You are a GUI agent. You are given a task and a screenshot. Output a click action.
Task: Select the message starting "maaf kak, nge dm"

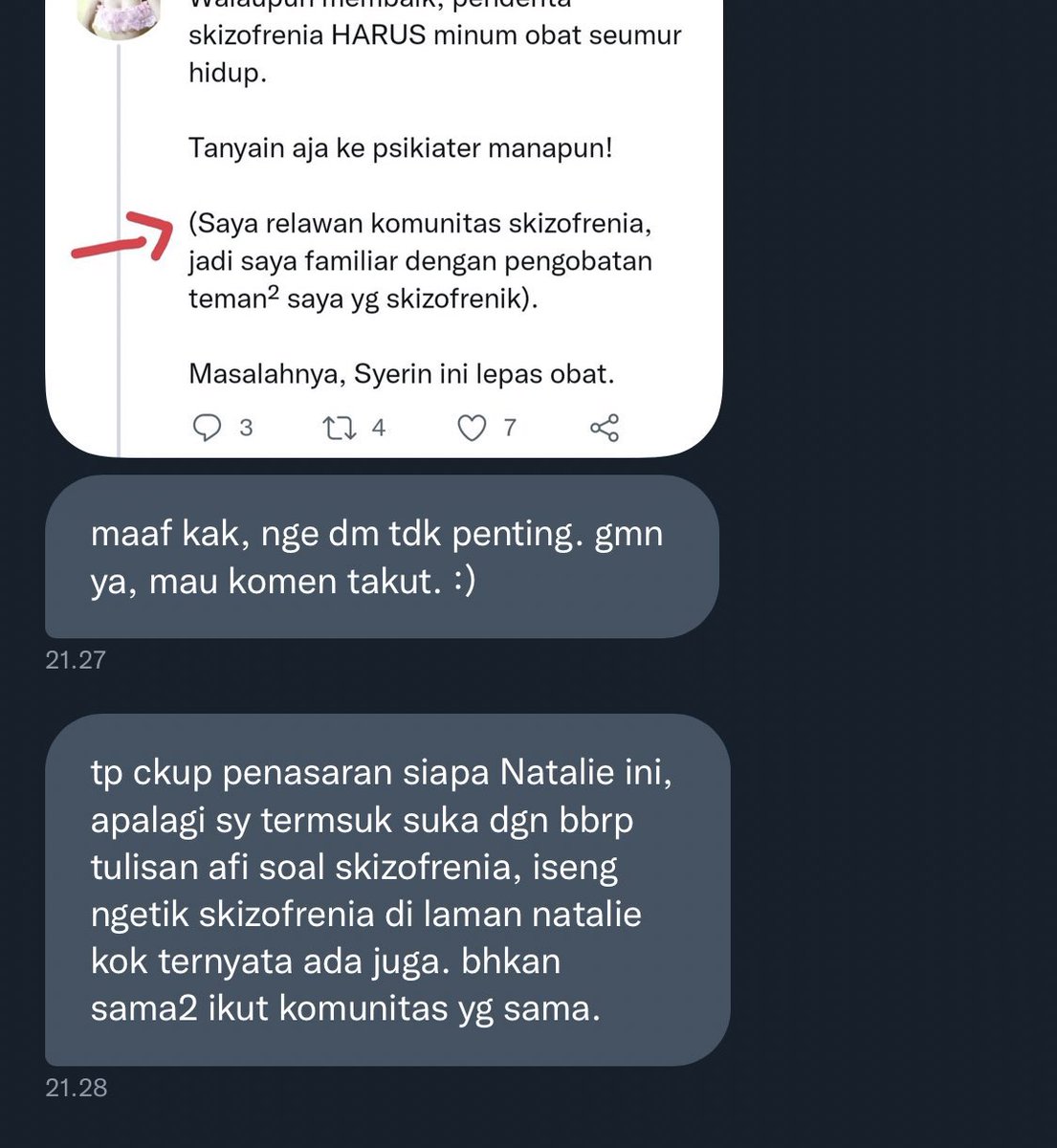tap(382, 557)
